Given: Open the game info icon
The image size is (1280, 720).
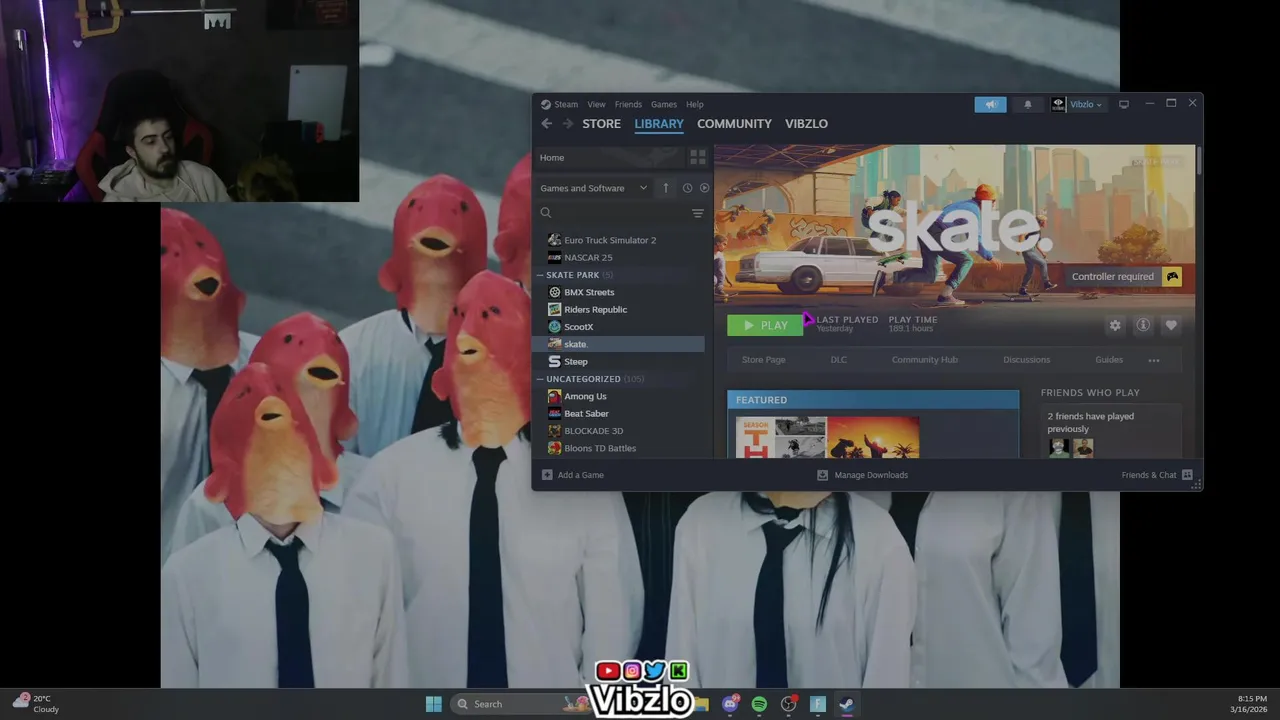Looking at the screenshot, I should (1143, 325).
